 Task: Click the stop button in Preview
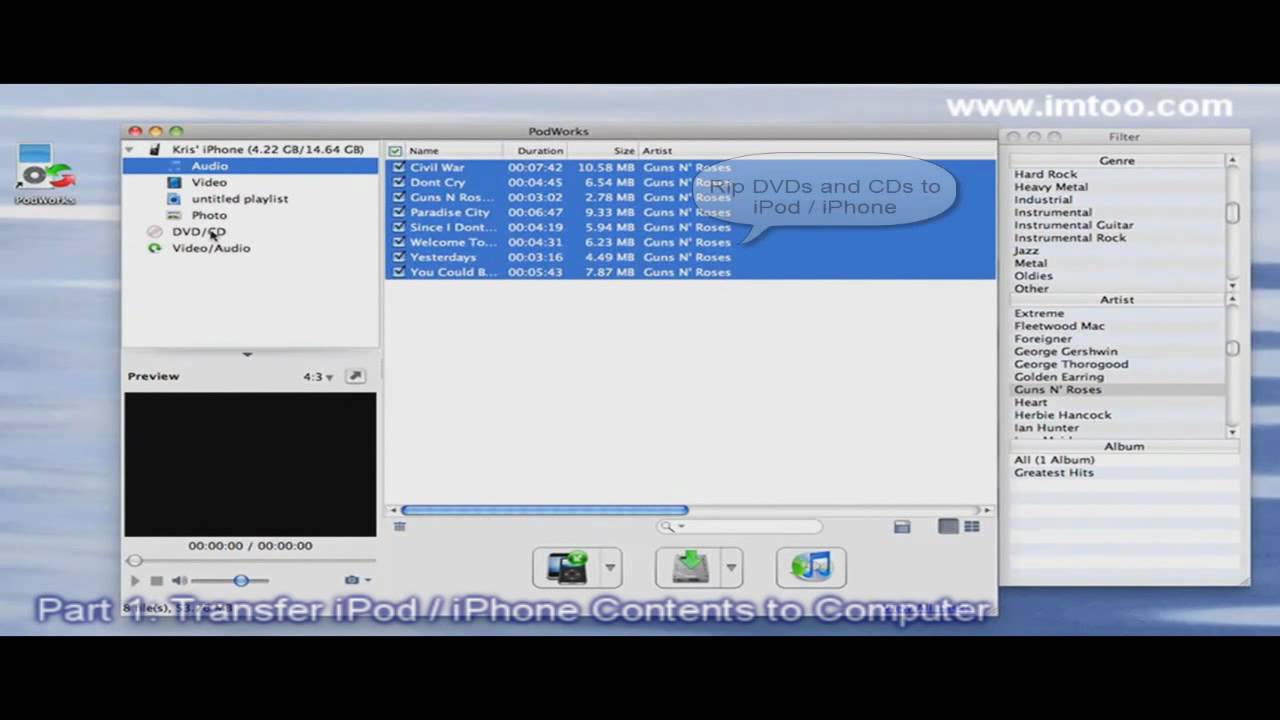point(157,580)
